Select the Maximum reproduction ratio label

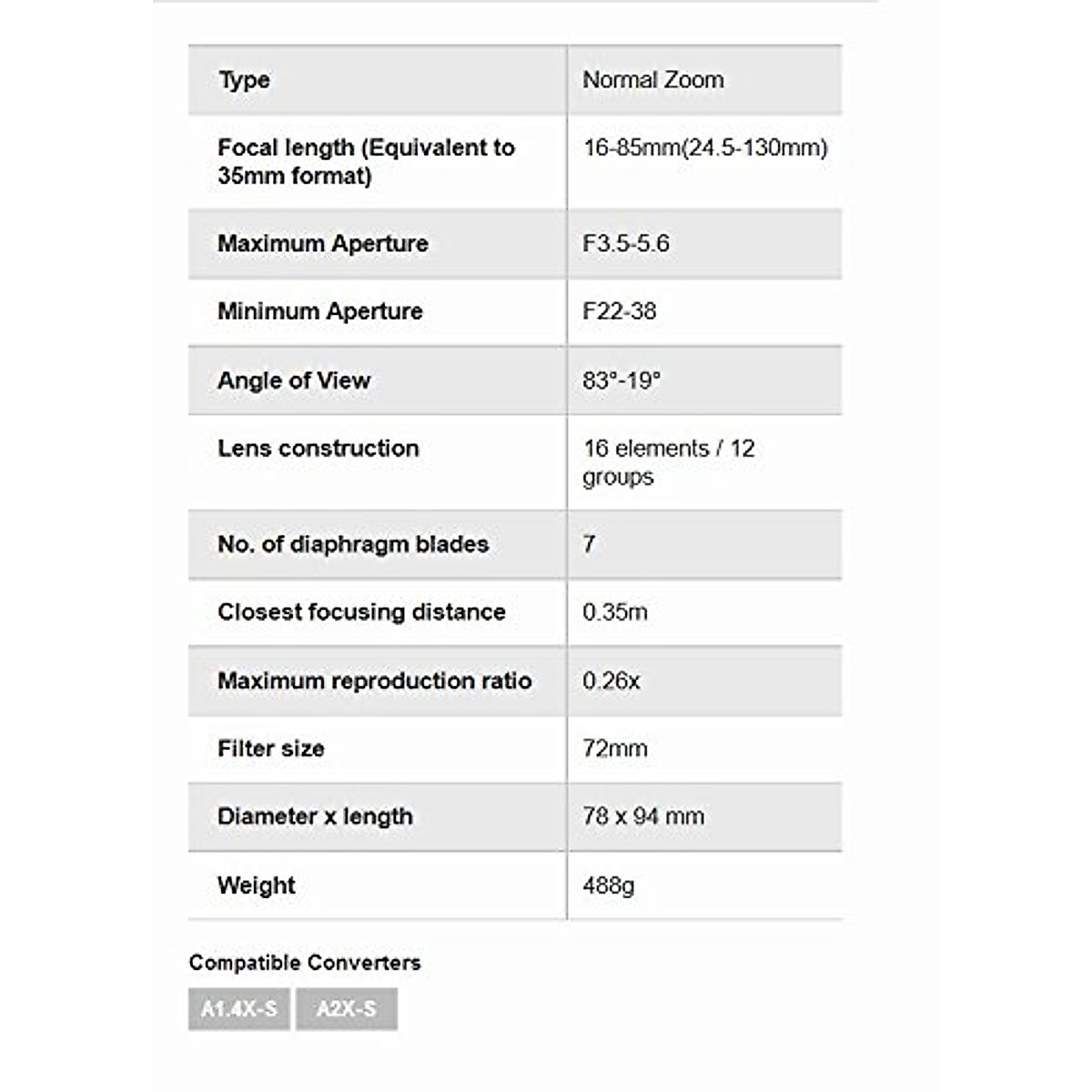point(374,681)
